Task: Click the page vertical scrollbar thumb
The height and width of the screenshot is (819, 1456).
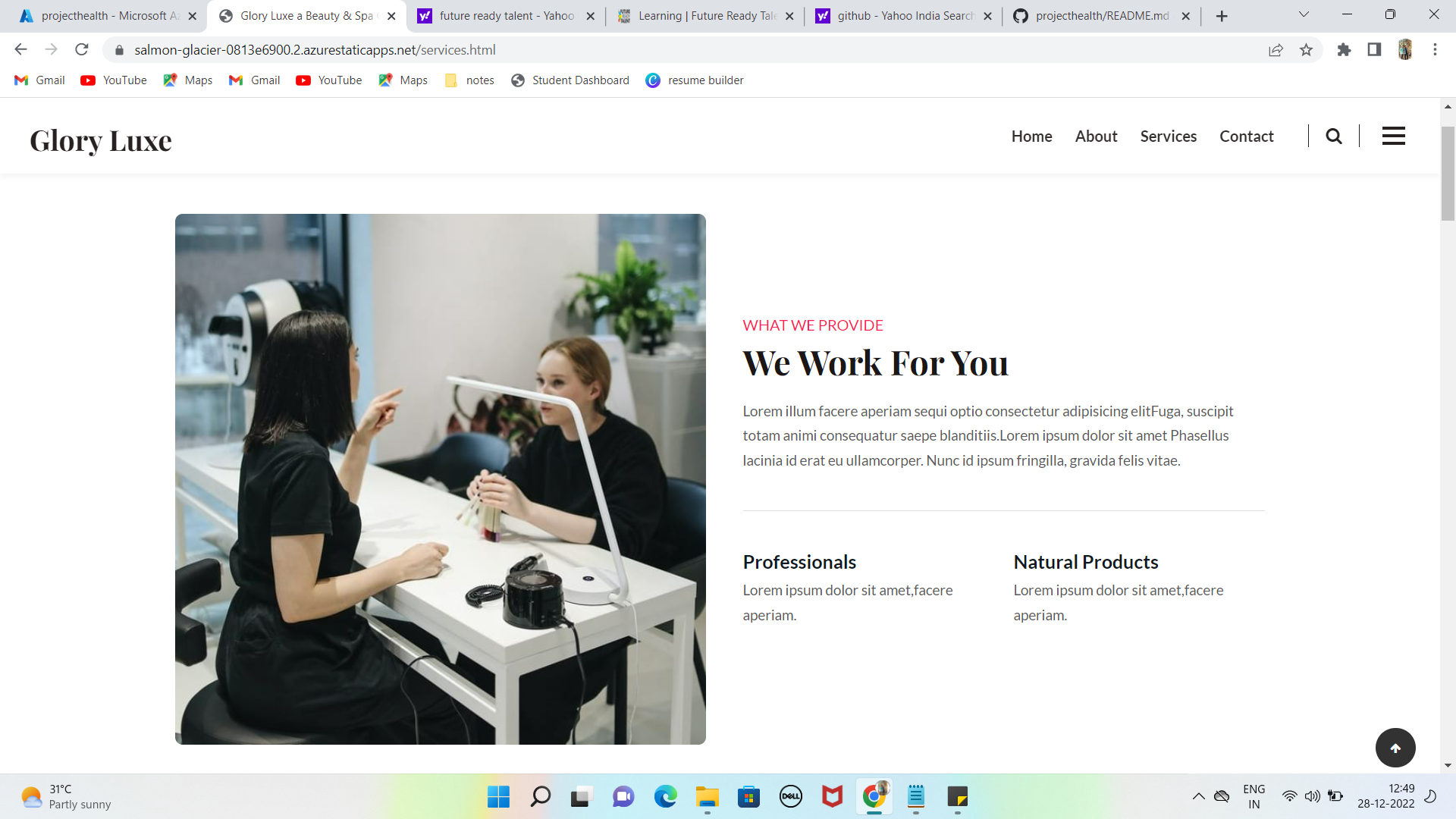Action: click(1448, 173)
